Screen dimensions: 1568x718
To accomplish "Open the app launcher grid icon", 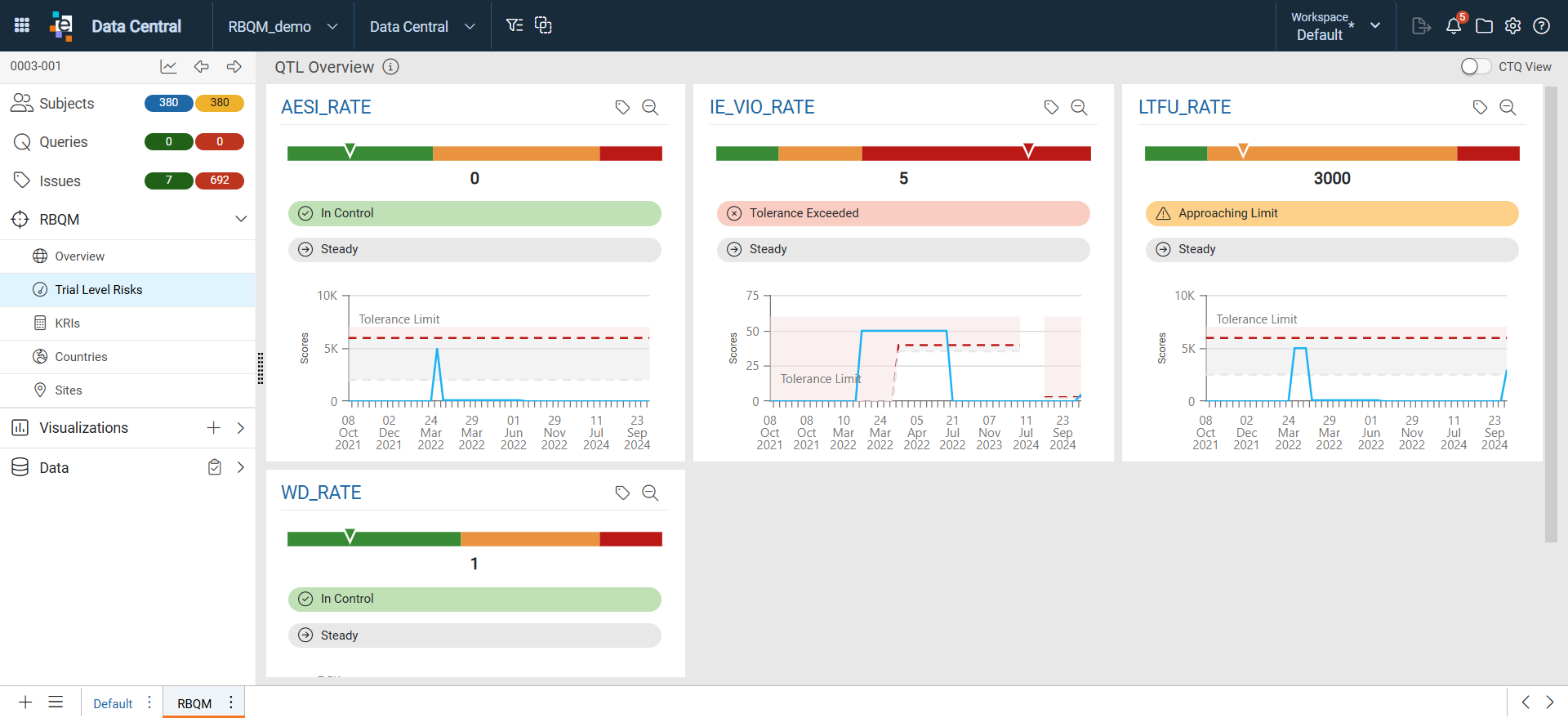I will pyautogui.click(x=22, y=25).
